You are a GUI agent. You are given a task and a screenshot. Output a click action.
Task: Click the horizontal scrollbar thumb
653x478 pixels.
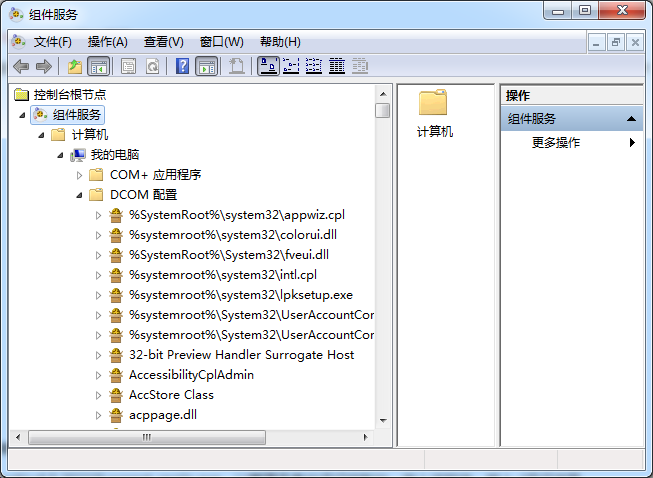pyautogui.click(x=147, y=437)
